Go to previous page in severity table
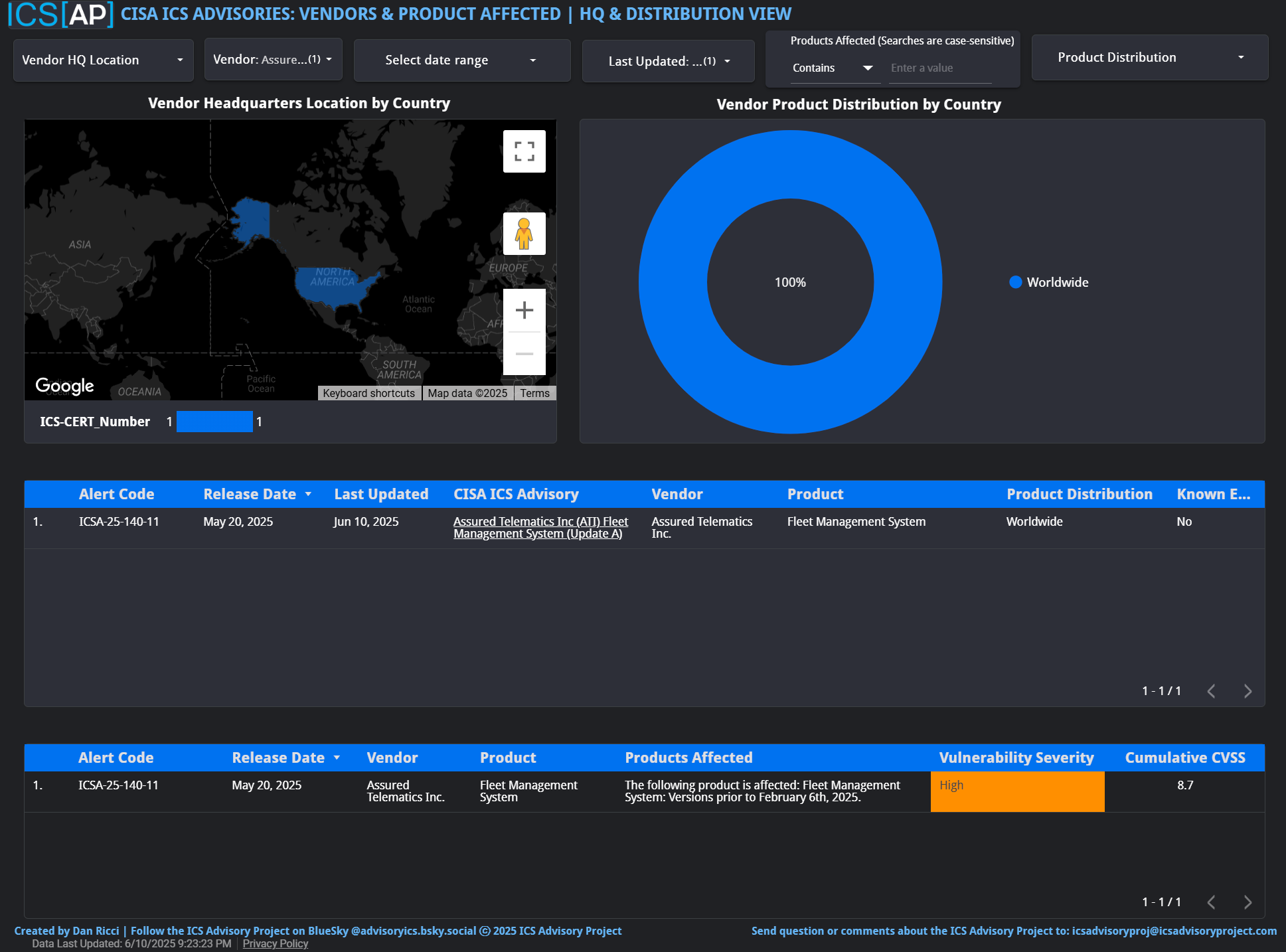 click(x=1212, y=902)
